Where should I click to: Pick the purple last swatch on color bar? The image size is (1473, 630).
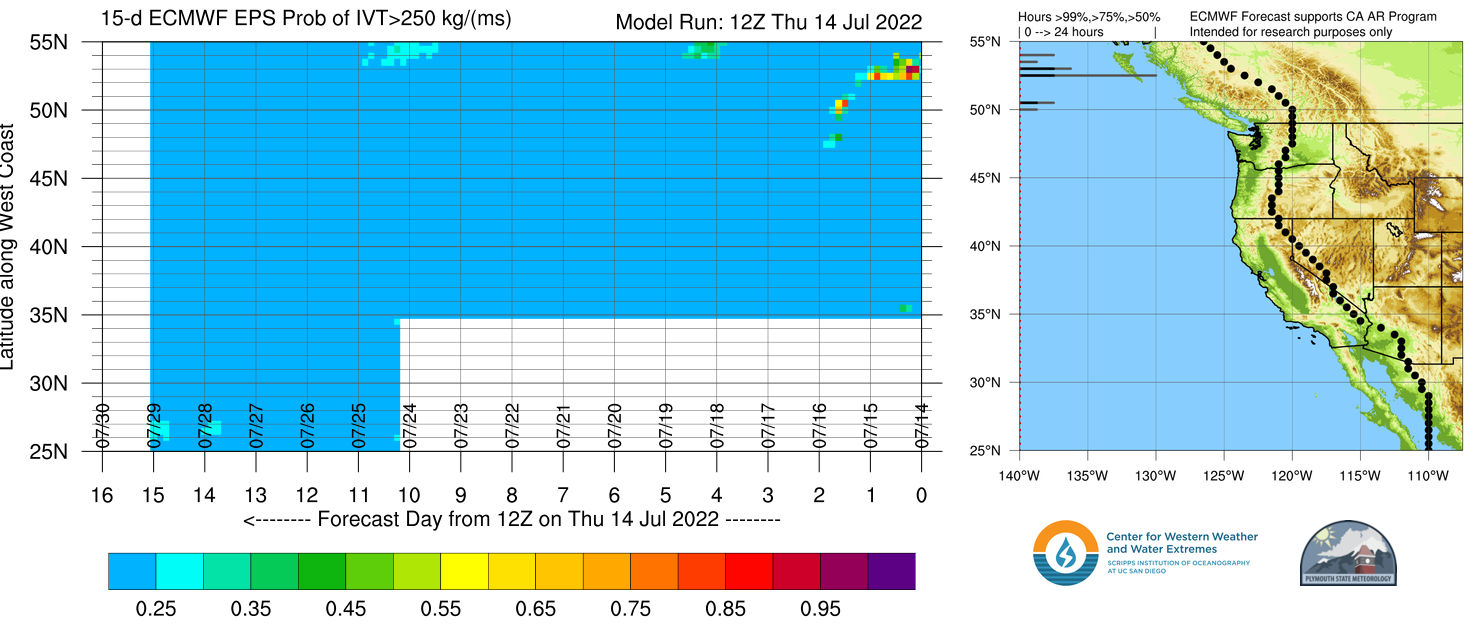pyautogui.click(x=891, y=571)
